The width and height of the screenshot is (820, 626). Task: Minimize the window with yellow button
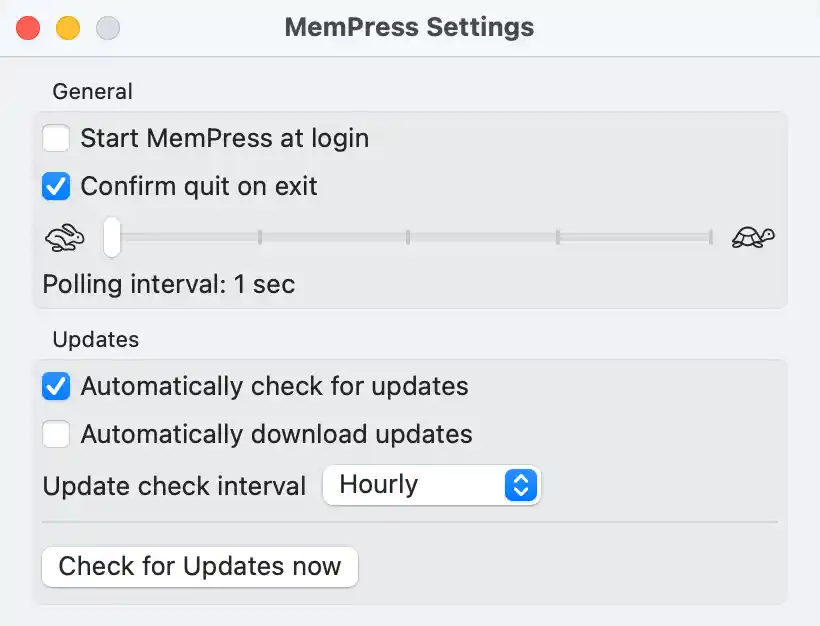[68, 28]
